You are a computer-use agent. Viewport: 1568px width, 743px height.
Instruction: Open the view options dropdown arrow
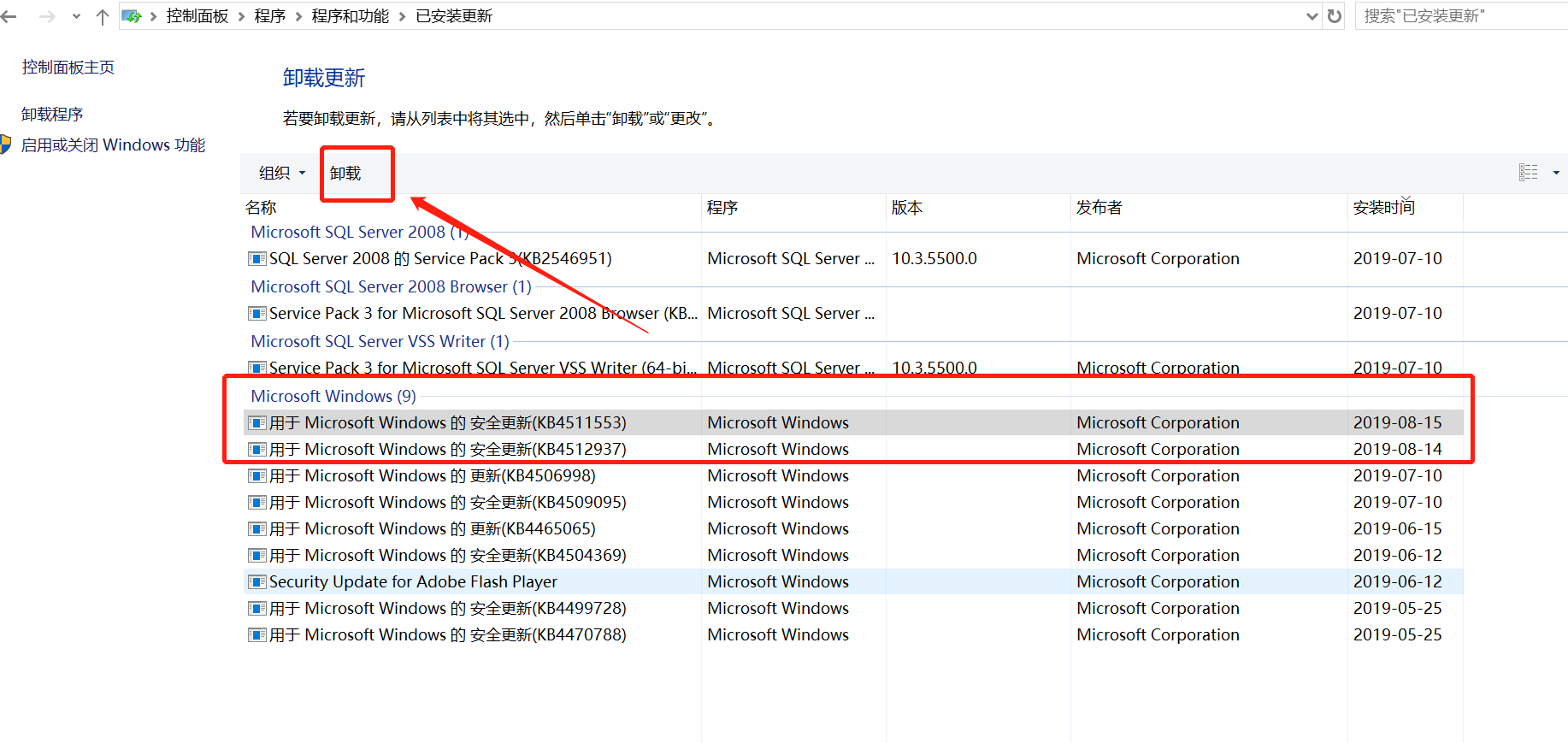coord(1556,173)
